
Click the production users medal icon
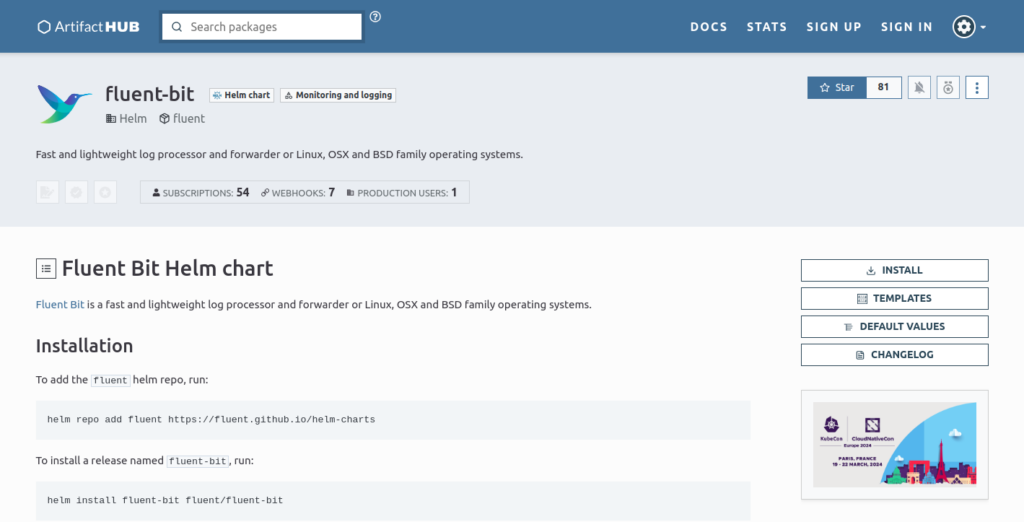[948, 88]
